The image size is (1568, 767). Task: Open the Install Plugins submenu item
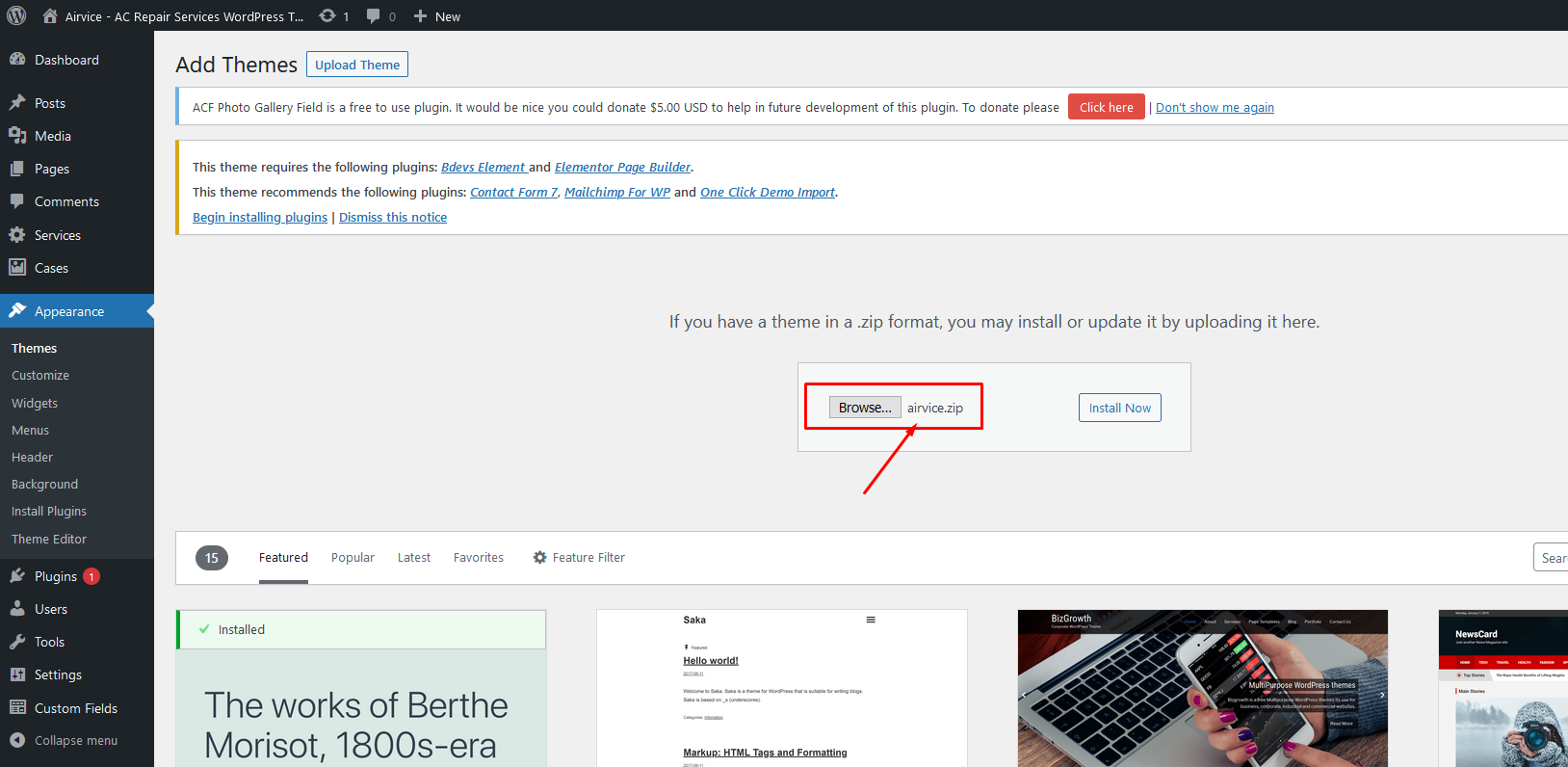point(49,511)
